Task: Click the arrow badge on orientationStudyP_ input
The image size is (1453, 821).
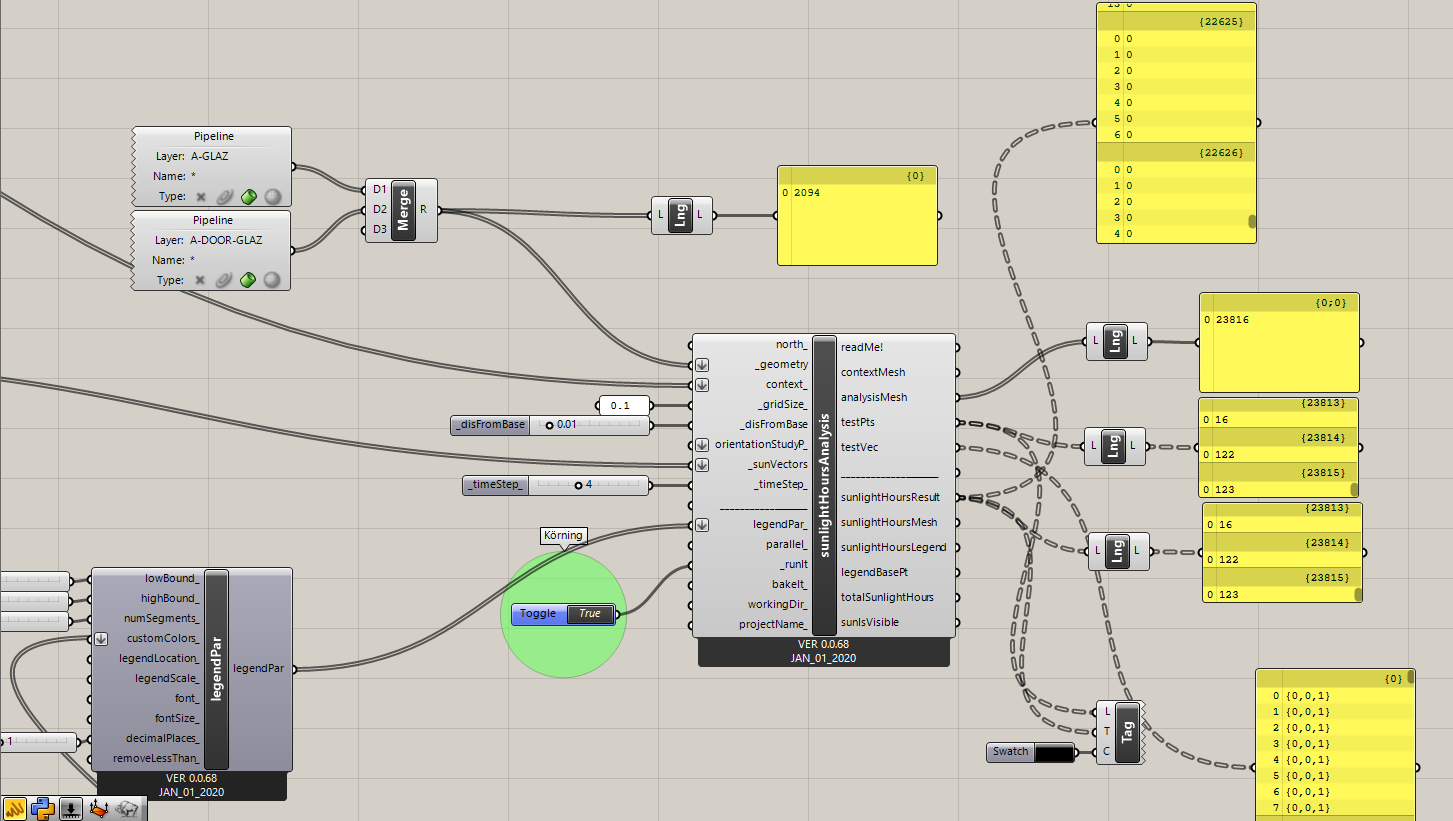Action: 702,445
